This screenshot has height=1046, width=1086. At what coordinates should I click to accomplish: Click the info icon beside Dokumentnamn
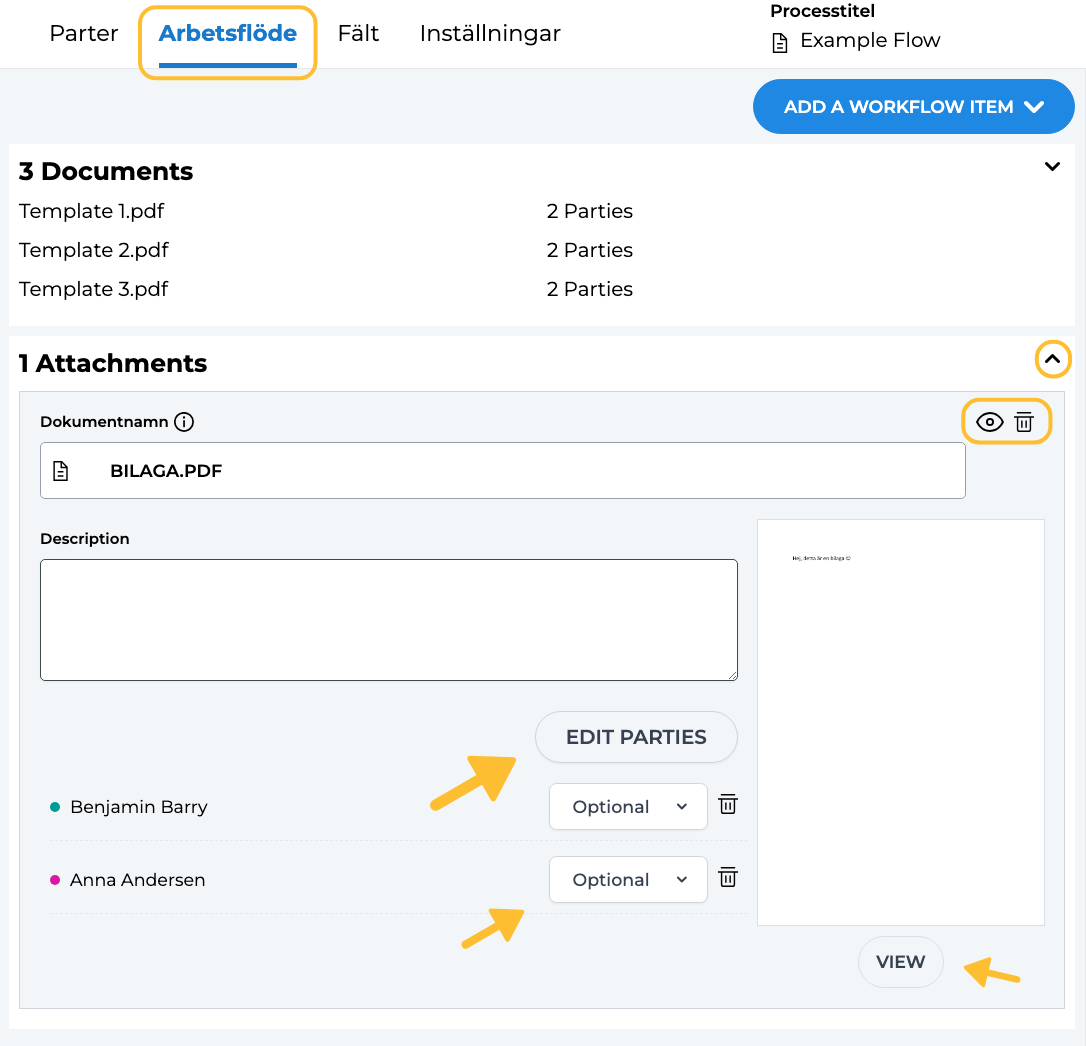184,422
